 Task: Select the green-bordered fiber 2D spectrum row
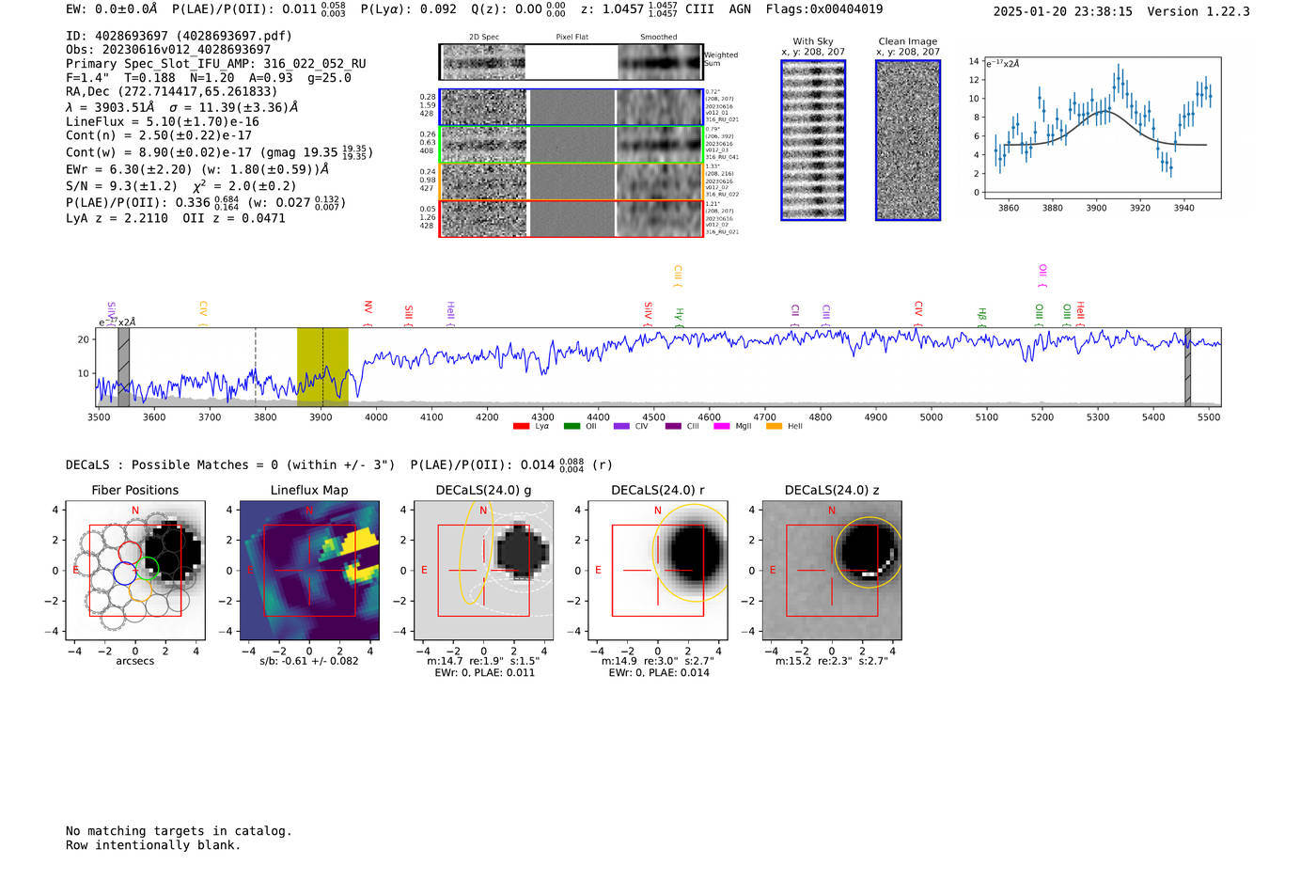click(572, 145)
